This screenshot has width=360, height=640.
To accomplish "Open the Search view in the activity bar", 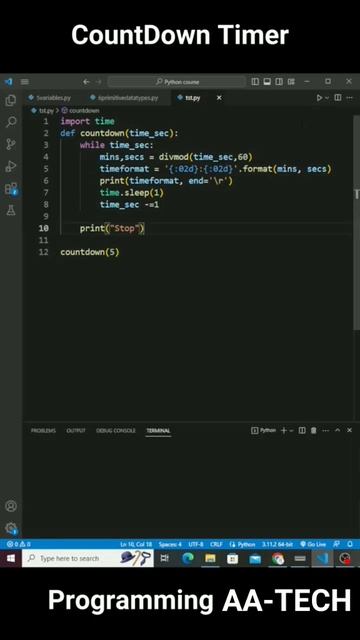I will [11, 122].
